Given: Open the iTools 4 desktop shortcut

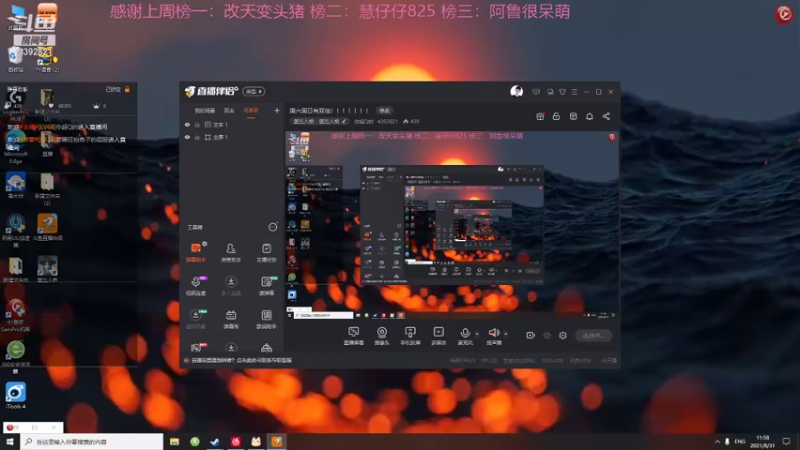Looking at the screenshot, I should pos(15,396).
